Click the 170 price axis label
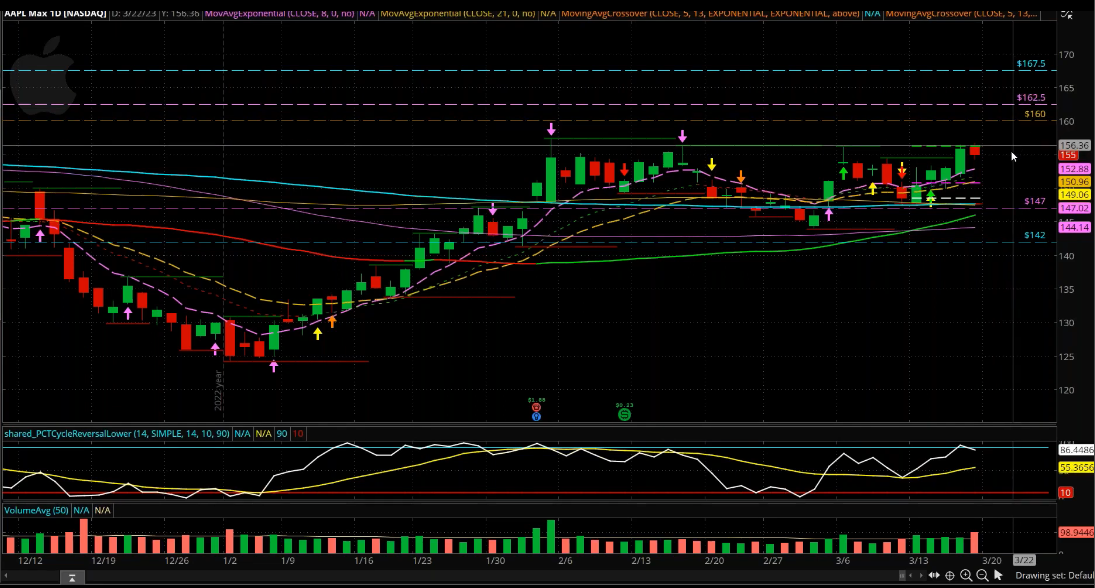Viewport: 1095px width, 588px height. (x=1066, y=54)
